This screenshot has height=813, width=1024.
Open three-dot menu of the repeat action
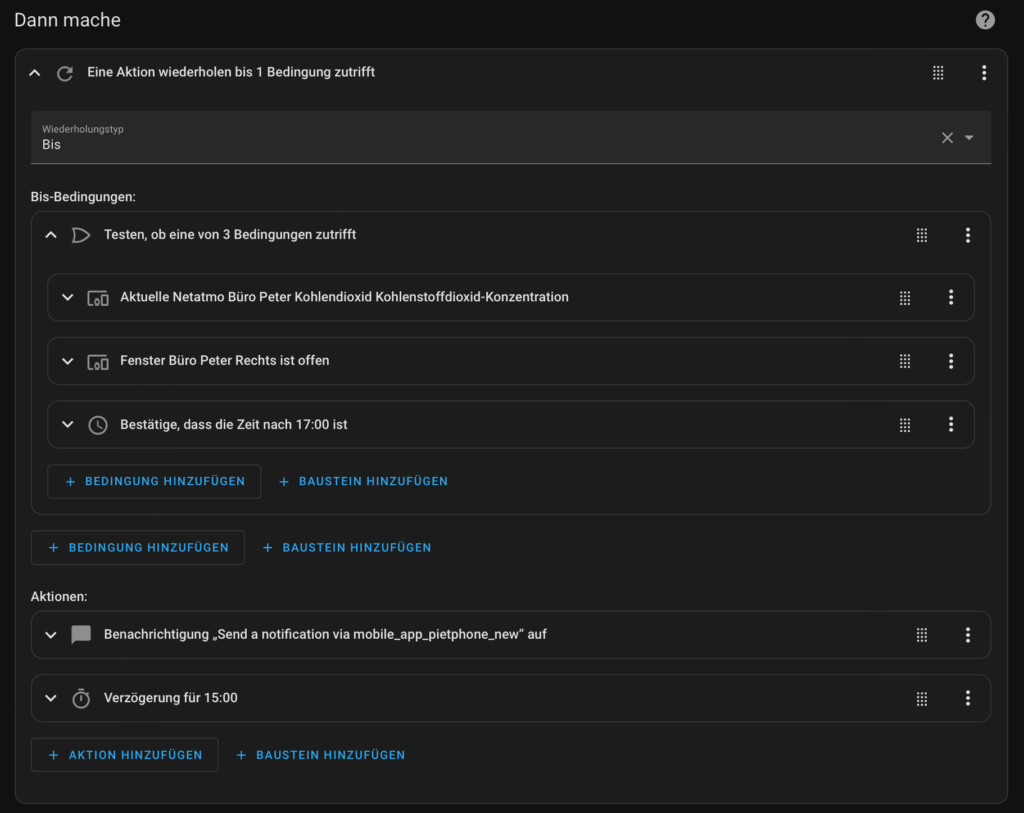click(x=984, y=73)
